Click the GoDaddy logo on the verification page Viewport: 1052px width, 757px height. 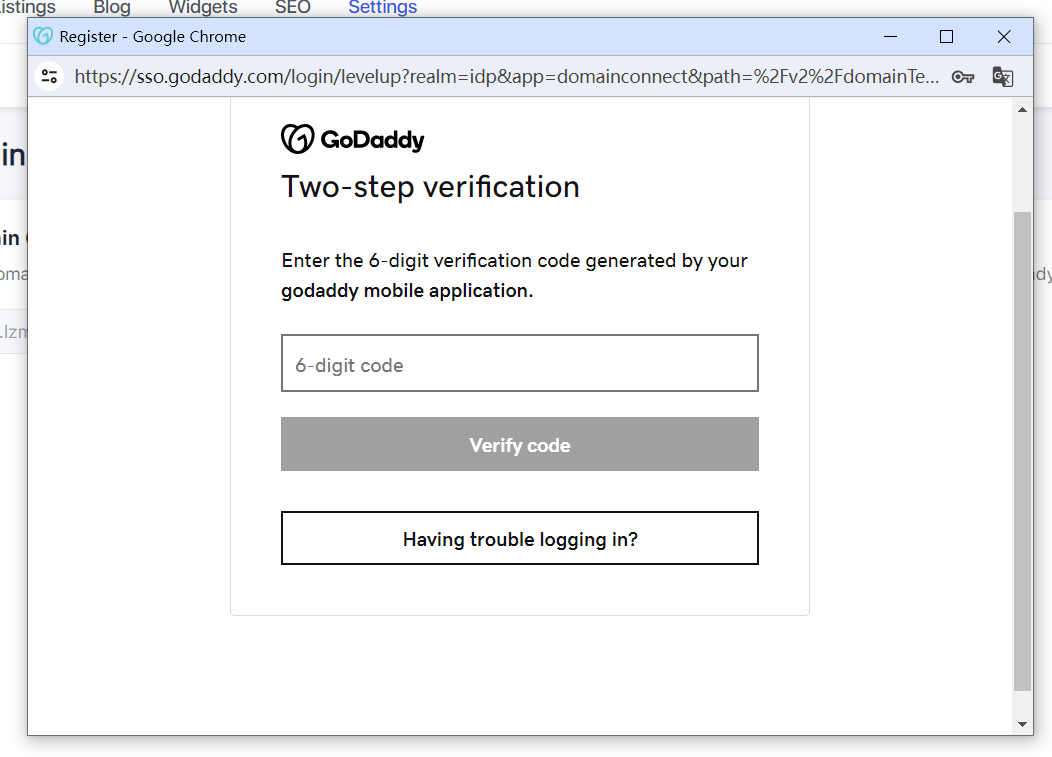[353, 139]
